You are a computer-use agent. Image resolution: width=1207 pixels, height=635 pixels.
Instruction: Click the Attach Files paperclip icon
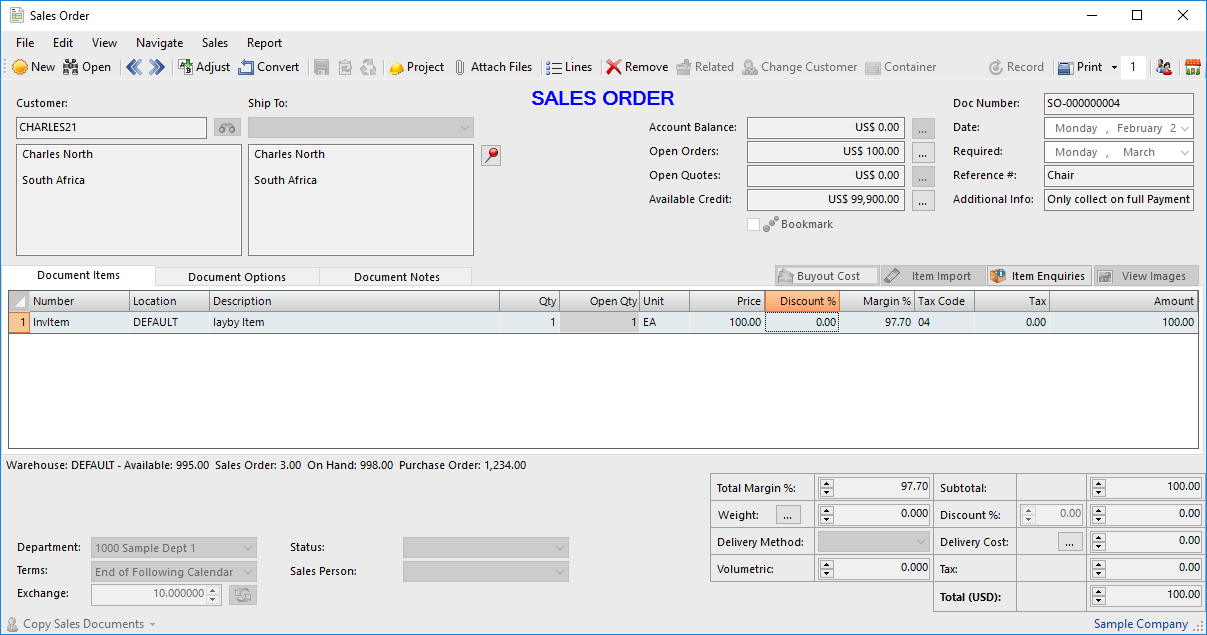(x=460, y=67)
